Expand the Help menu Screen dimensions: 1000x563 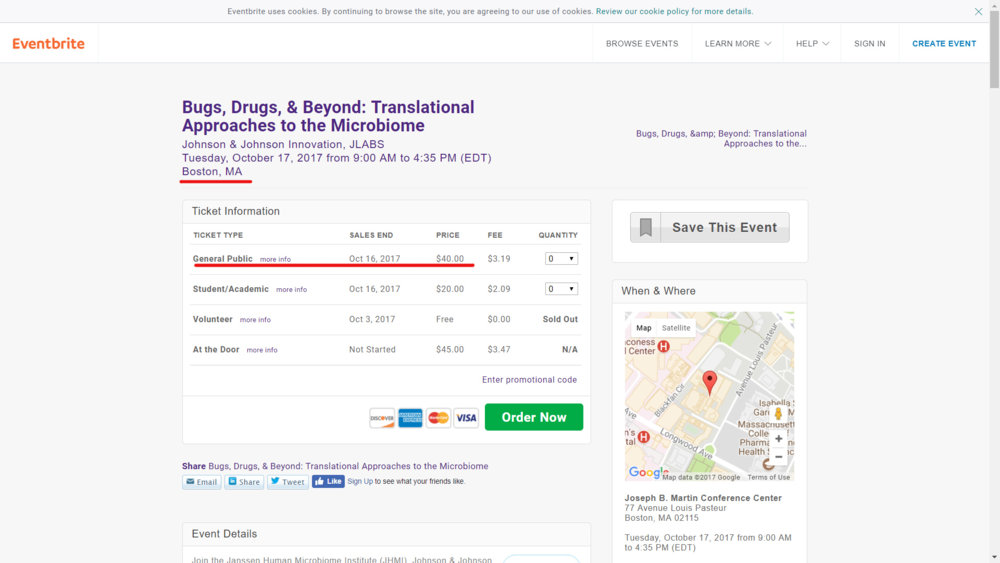click(x=812, y=44)
